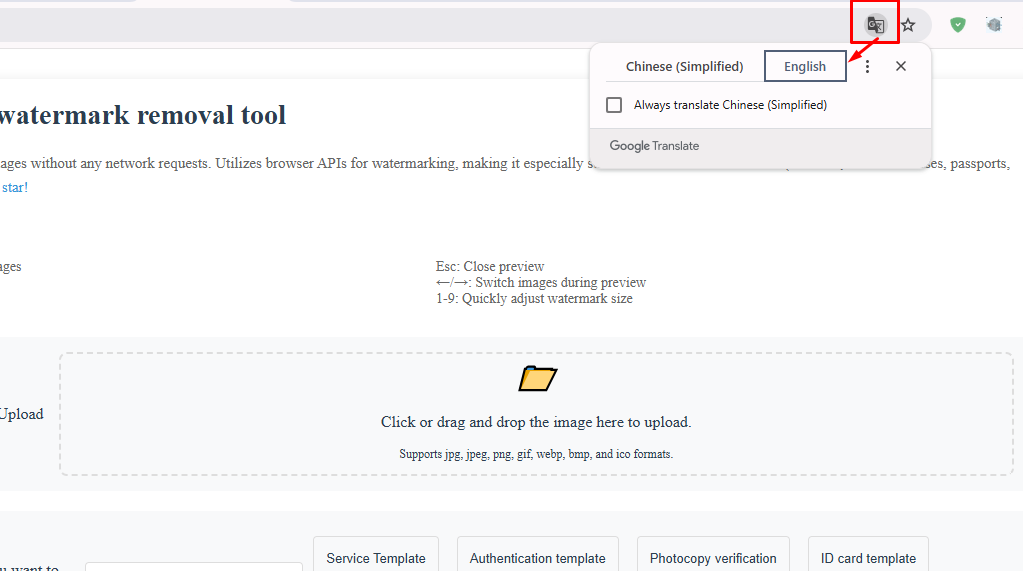Click the supported formats note under upload

click(536, 454)
